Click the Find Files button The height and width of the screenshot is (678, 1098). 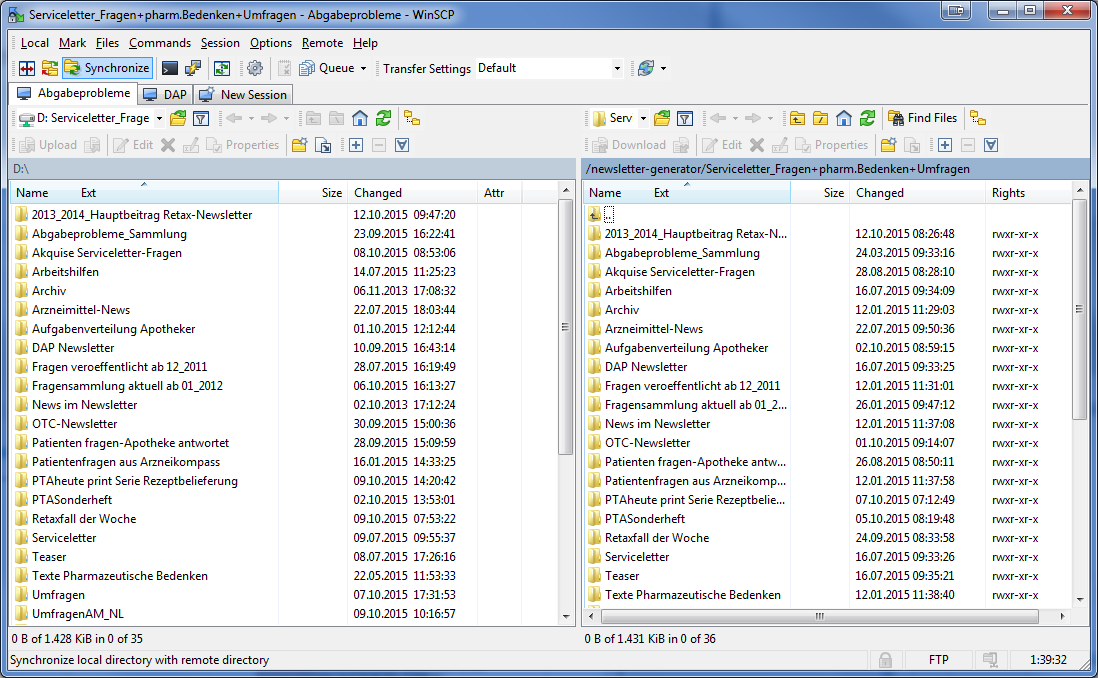[922, 118]
